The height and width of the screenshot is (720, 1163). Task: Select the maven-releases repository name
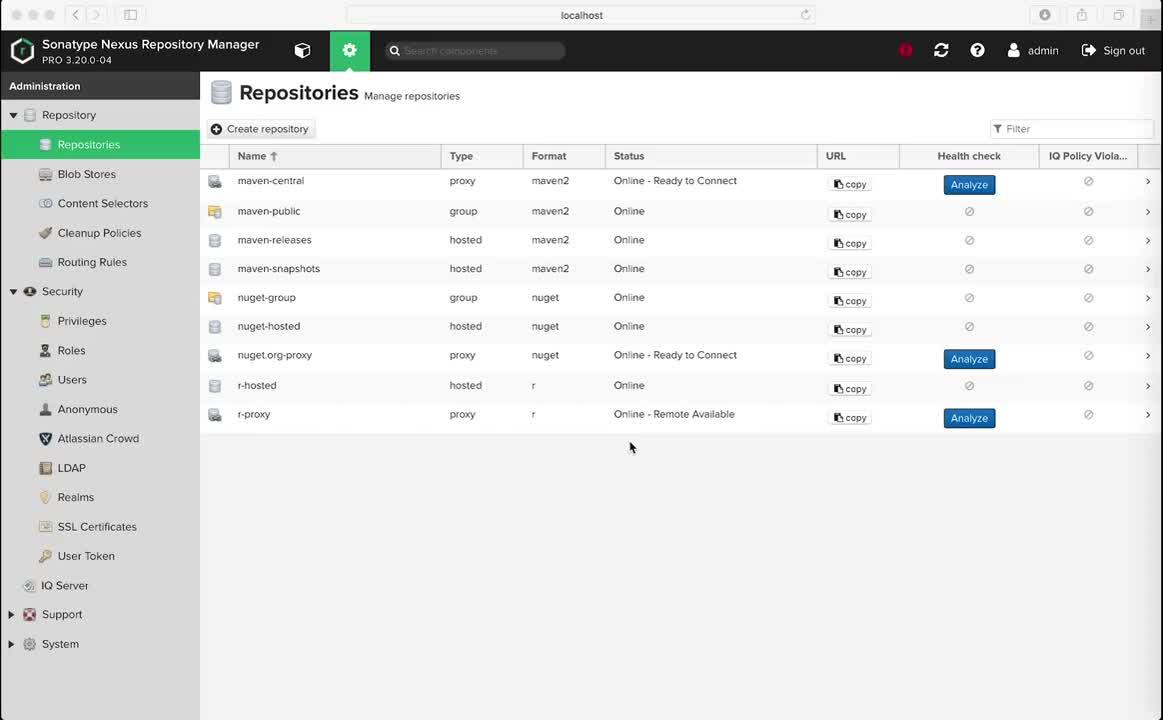click(x=274, y=240)
